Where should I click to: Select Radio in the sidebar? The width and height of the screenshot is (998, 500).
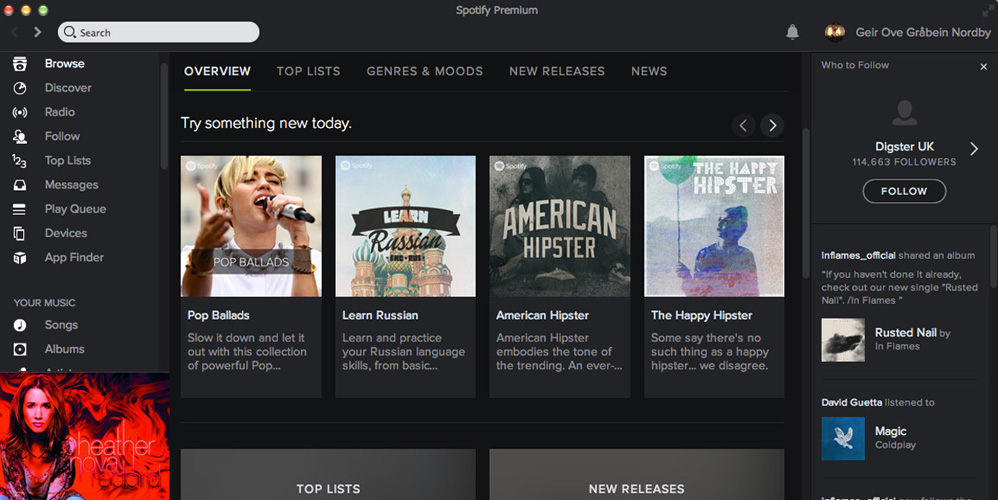click(x=59, y=112)
